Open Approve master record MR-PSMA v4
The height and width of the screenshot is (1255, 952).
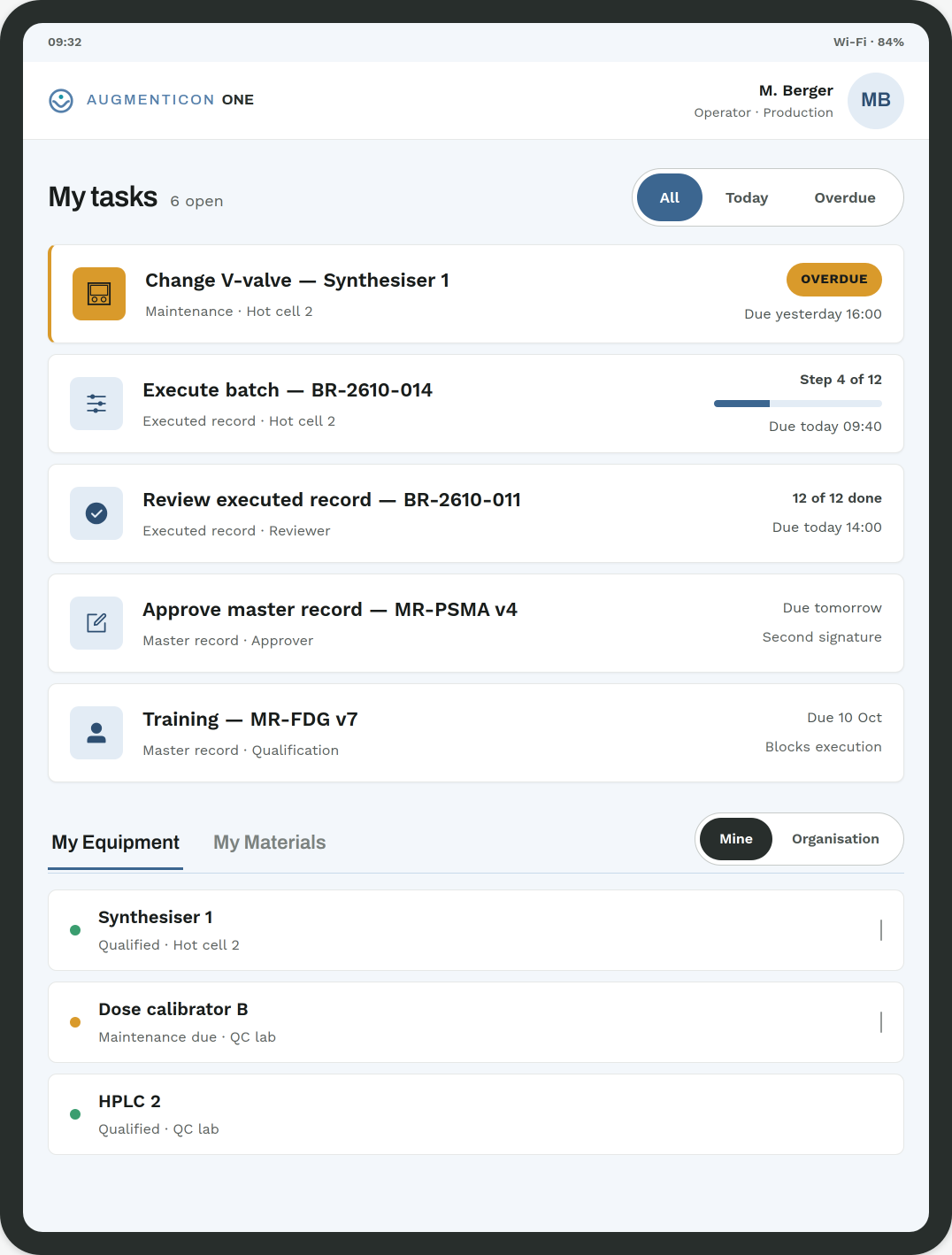tap(476, 623)
